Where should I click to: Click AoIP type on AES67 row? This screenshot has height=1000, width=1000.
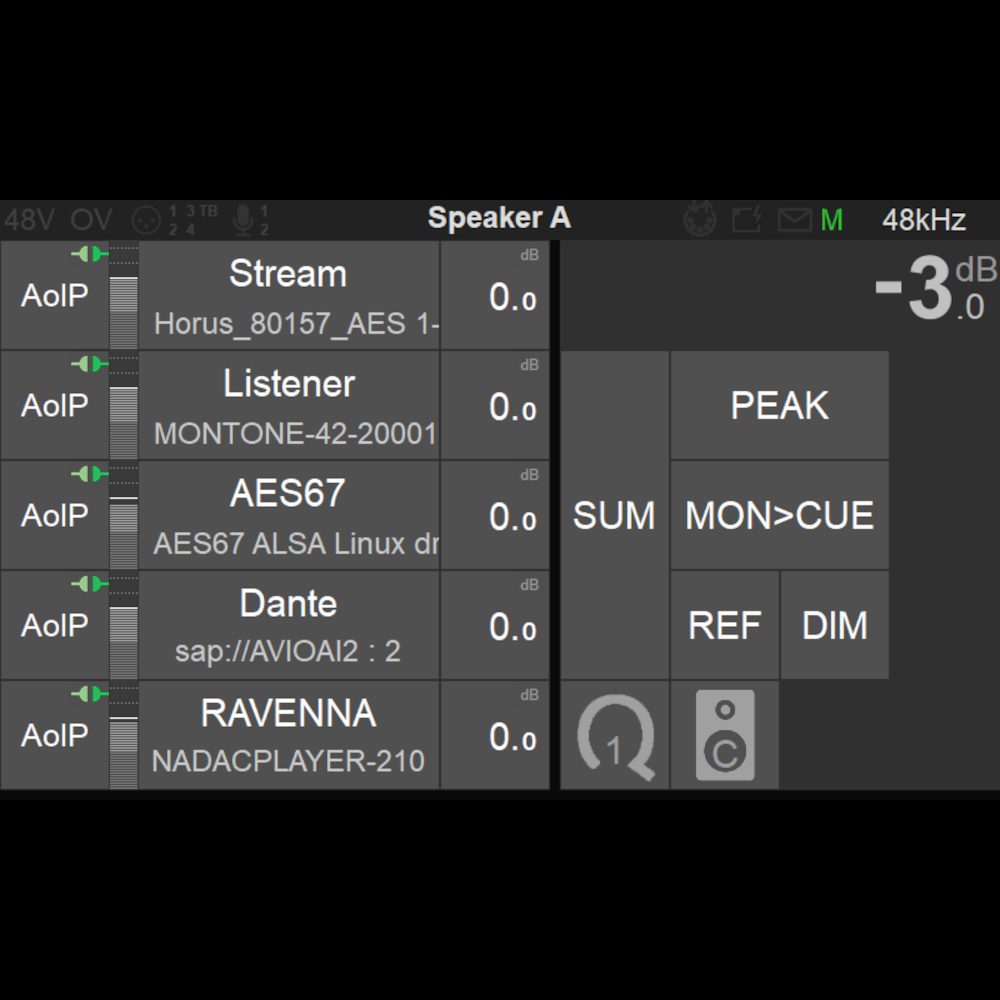pyautogui.click(x=55, y=515)
